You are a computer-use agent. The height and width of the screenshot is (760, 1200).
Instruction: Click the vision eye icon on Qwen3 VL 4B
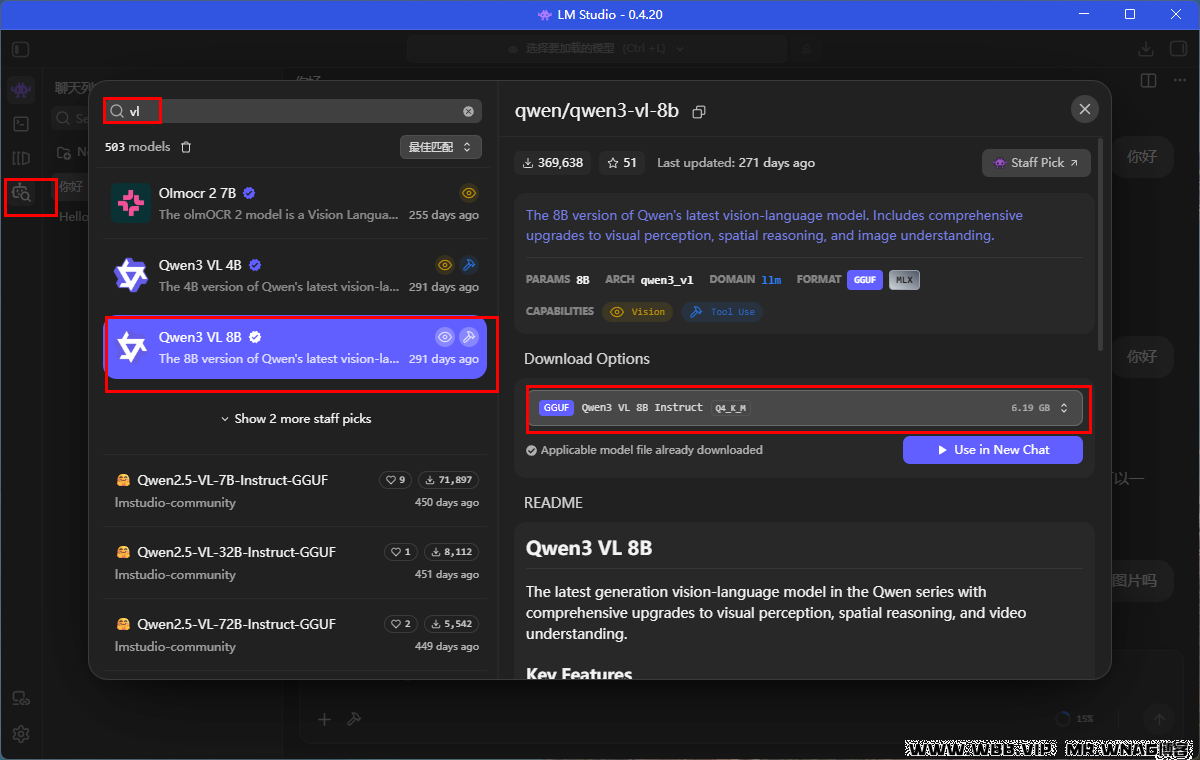(x=446, y=265)
